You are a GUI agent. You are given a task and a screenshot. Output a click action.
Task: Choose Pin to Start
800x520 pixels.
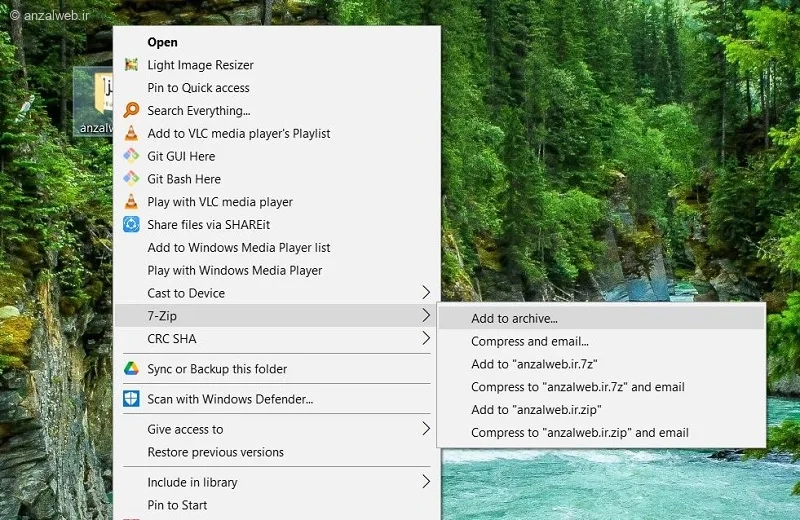tap(277, 505)
